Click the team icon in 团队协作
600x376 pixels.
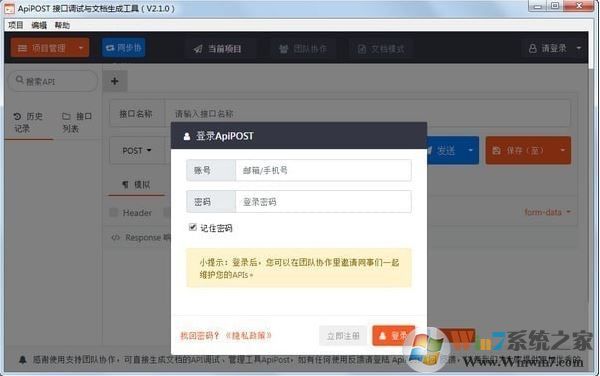[x=283, y=49]
